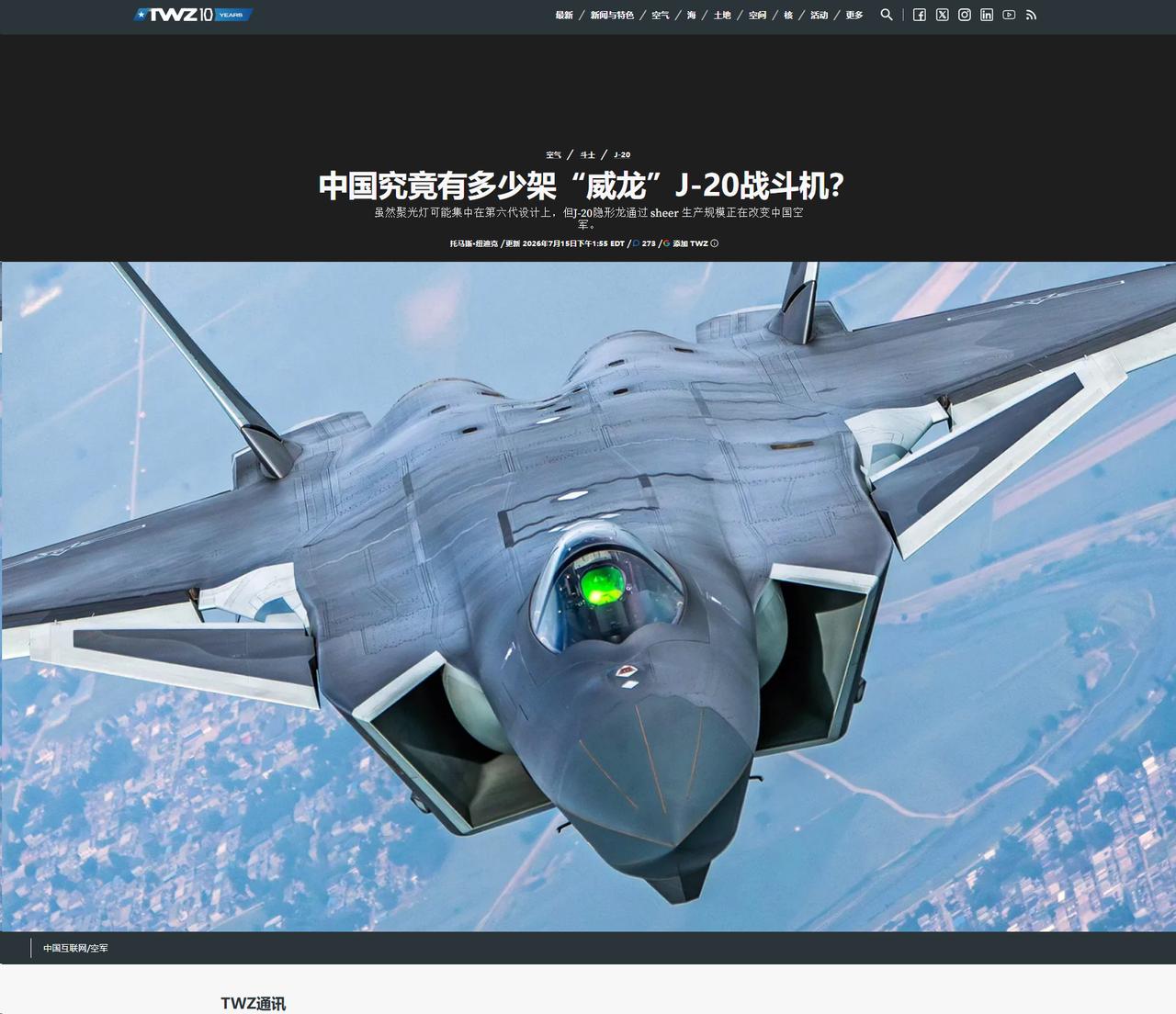
Task: Open the 核 nav item
Action: (x=788, y=15)
